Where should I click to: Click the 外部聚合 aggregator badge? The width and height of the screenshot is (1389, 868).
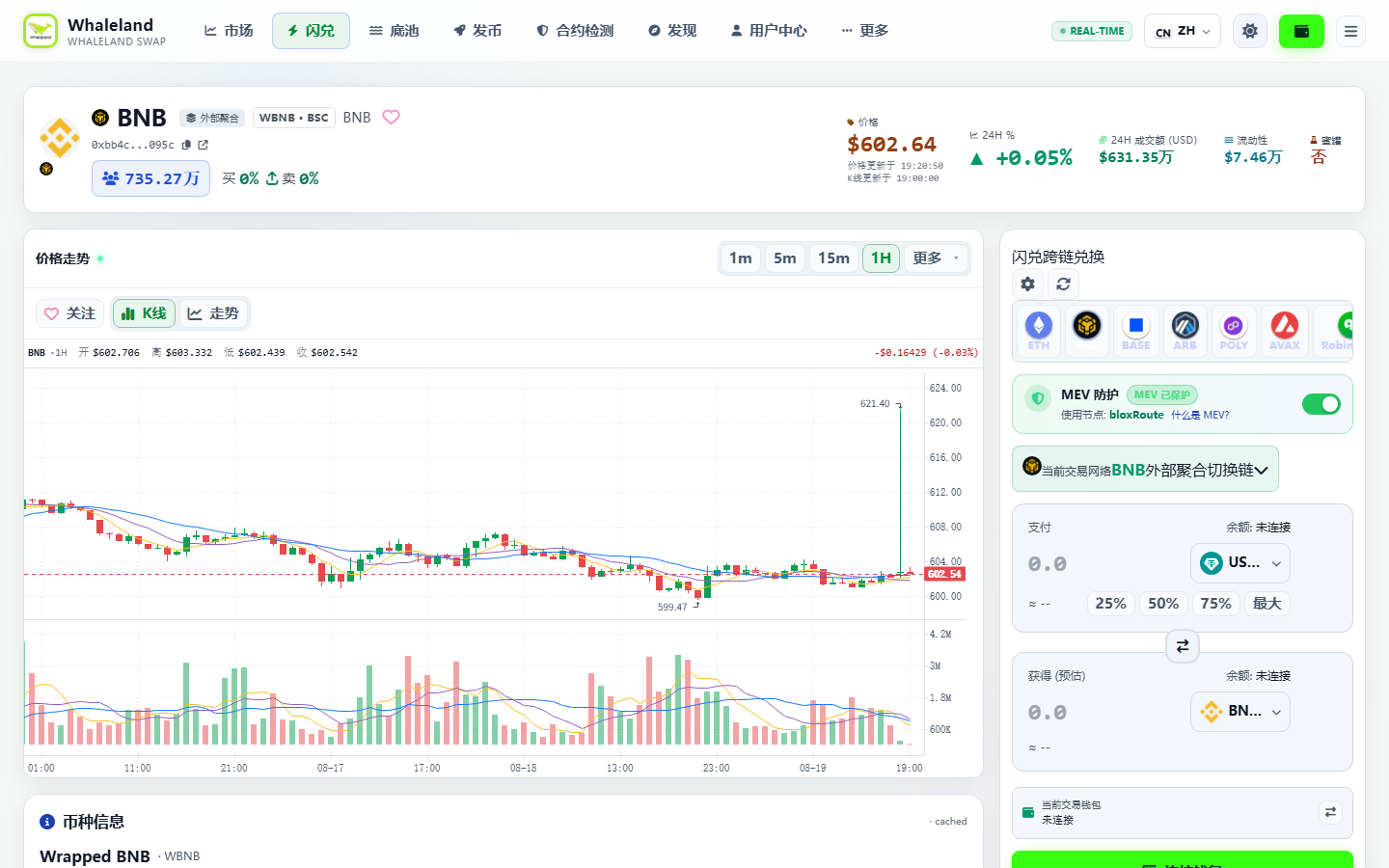tap(212, 118)
